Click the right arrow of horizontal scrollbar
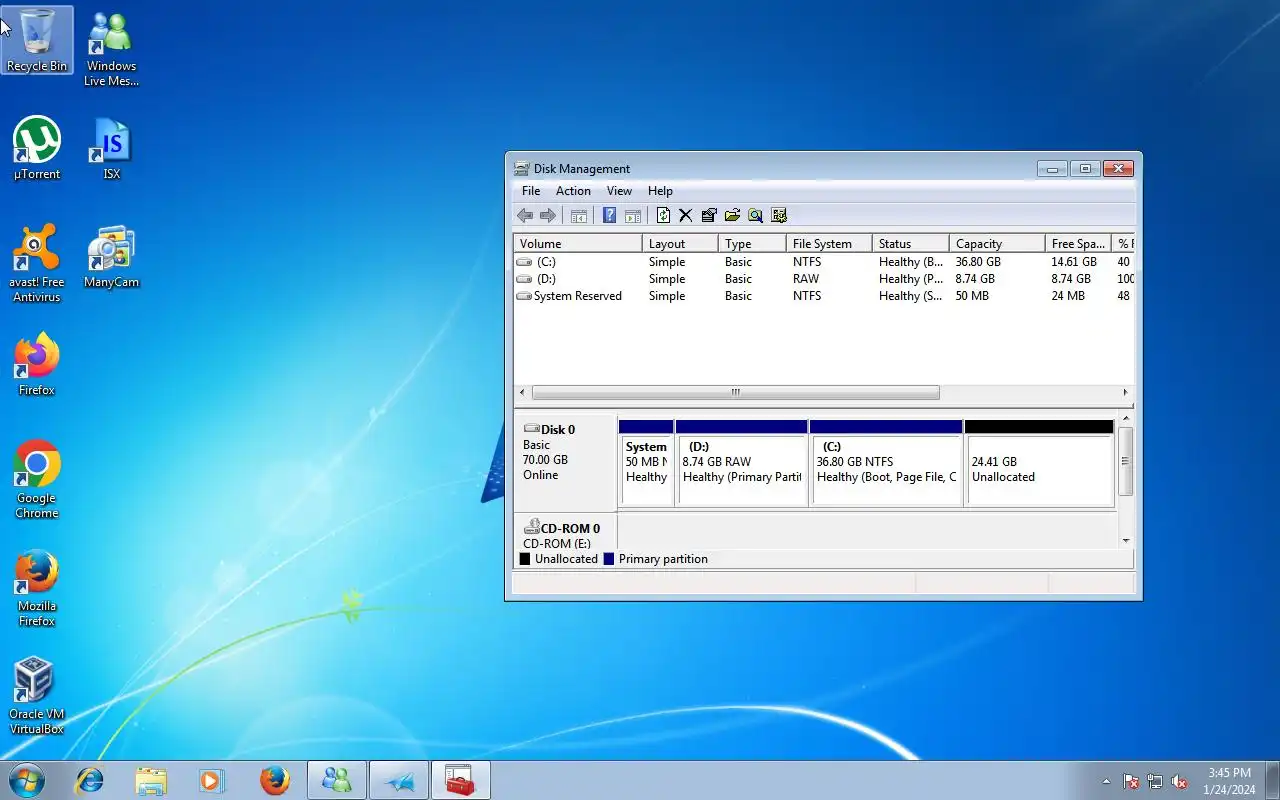This screenshot has width=1280, height=800. [1125, 393]
